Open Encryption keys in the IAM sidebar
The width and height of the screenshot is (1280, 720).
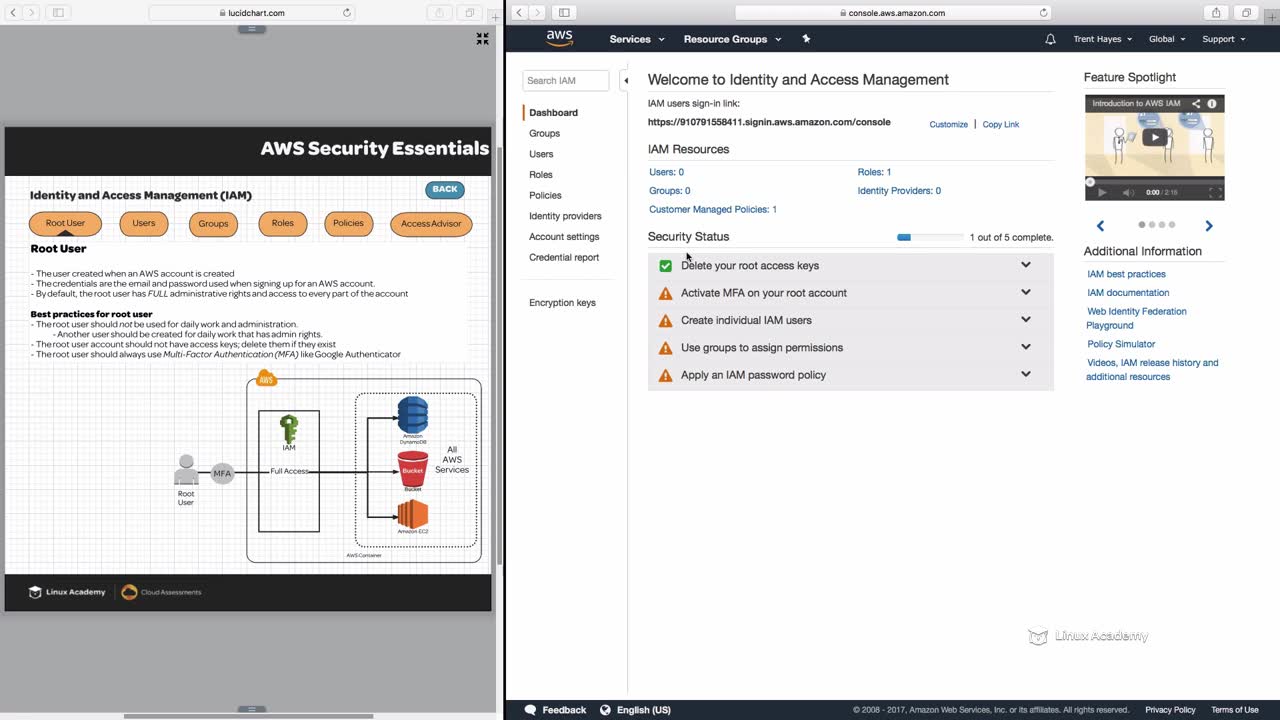[562, 303]
